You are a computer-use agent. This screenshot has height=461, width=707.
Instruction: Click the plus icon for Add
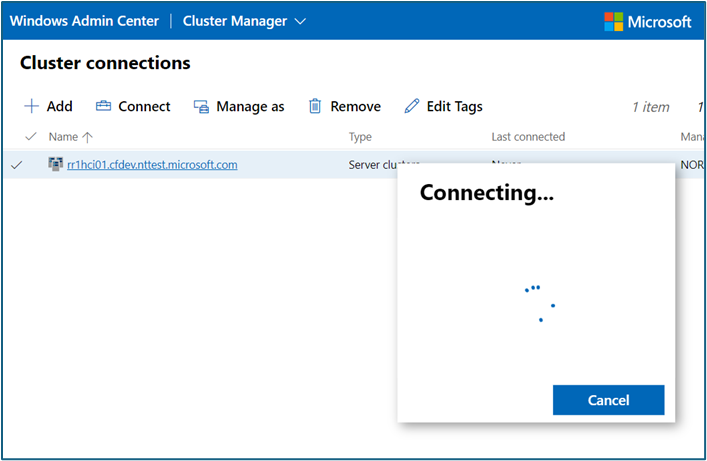click(31, 106)
